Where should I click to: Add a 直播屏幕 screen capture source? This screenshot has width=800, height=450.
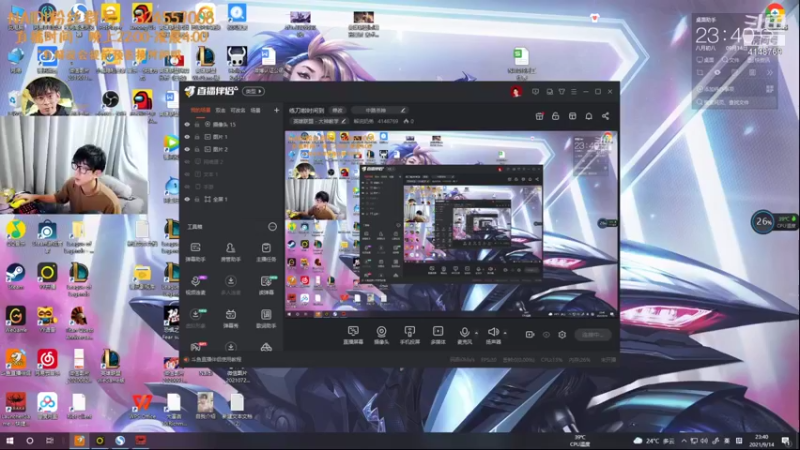click(x=353, y=335)
